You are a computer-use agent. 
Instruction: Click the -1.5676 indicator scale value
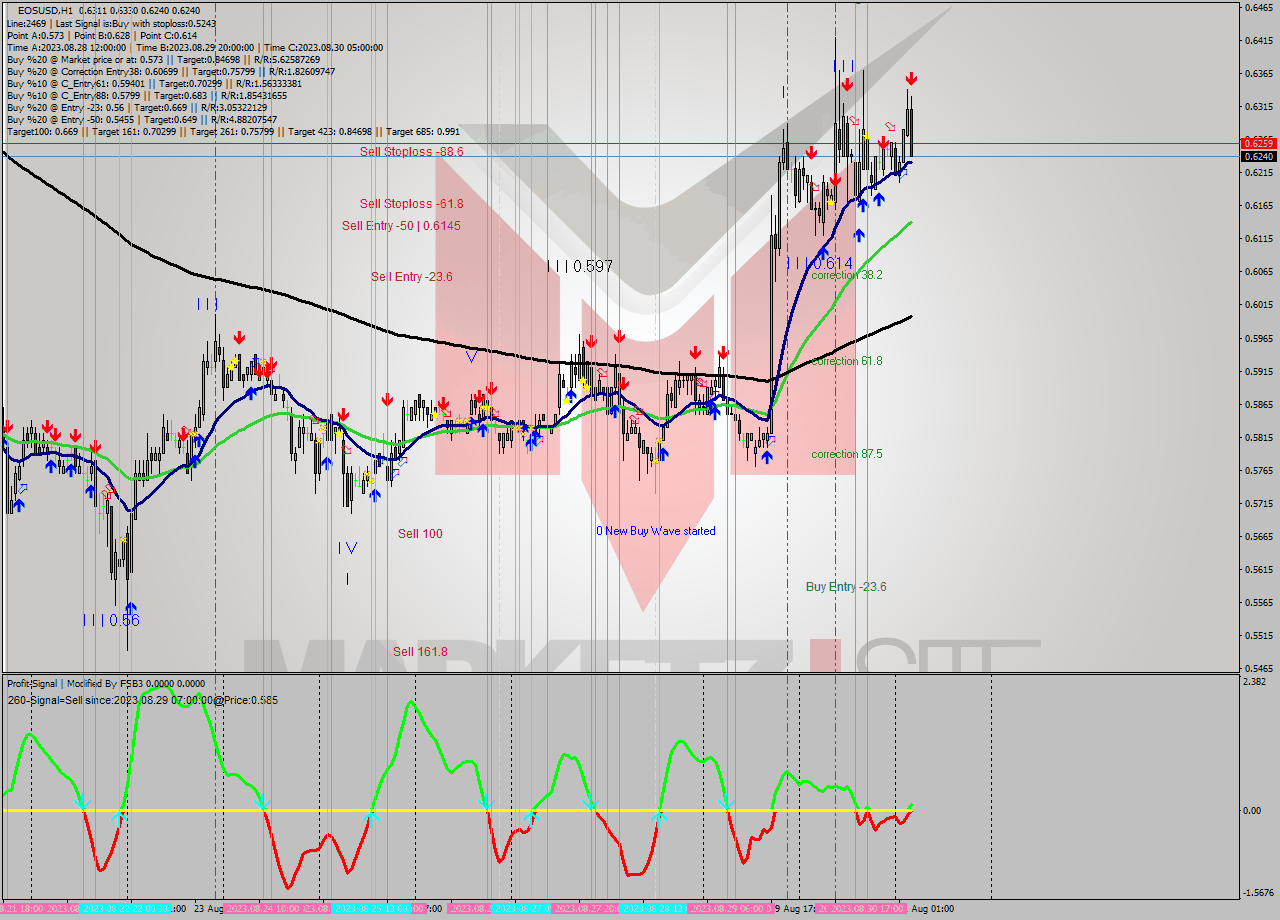coord(1258,893)
